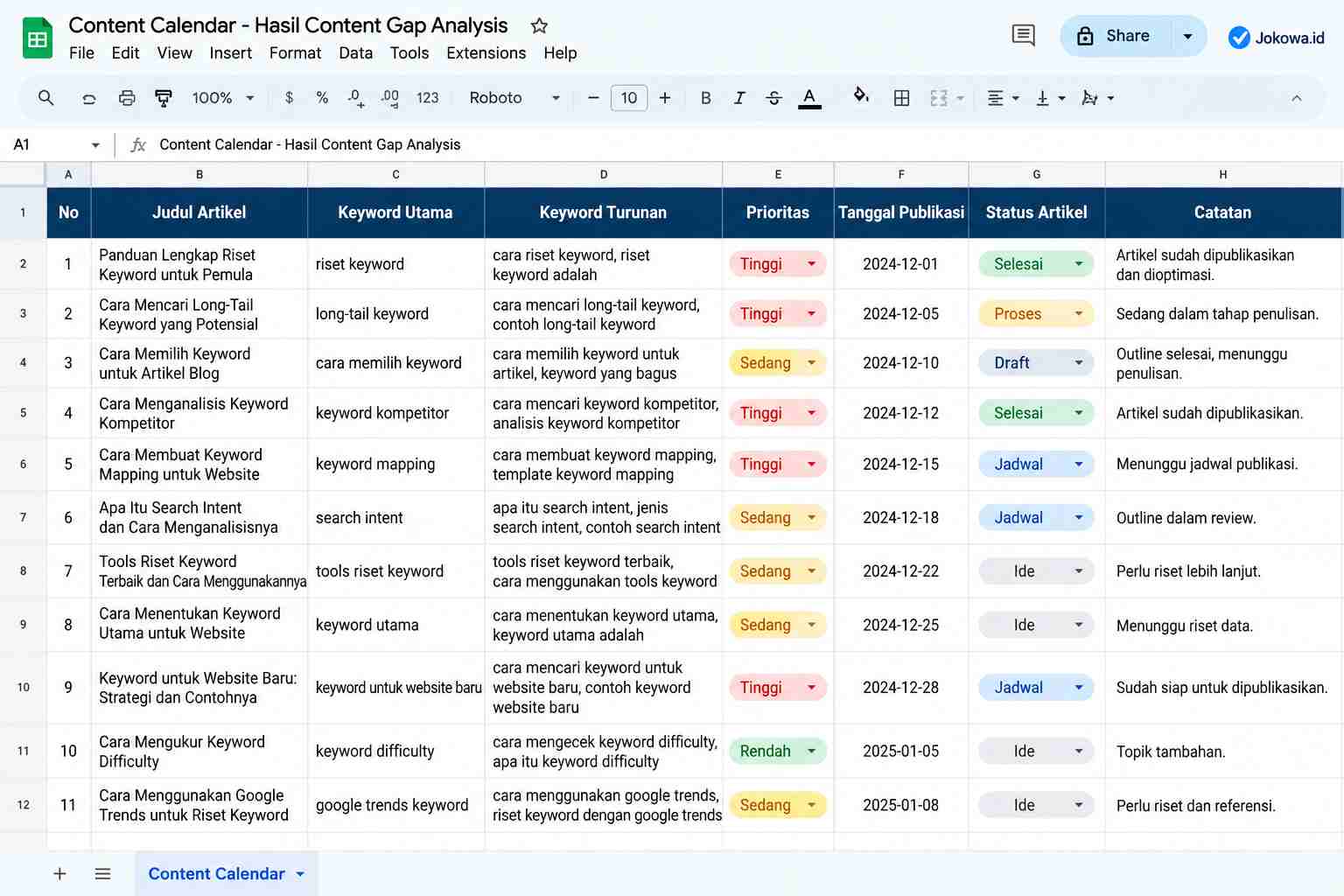Activate the paint format tool
The height and width of the screenshot is (896, 1344).
[x=164, y=98]
